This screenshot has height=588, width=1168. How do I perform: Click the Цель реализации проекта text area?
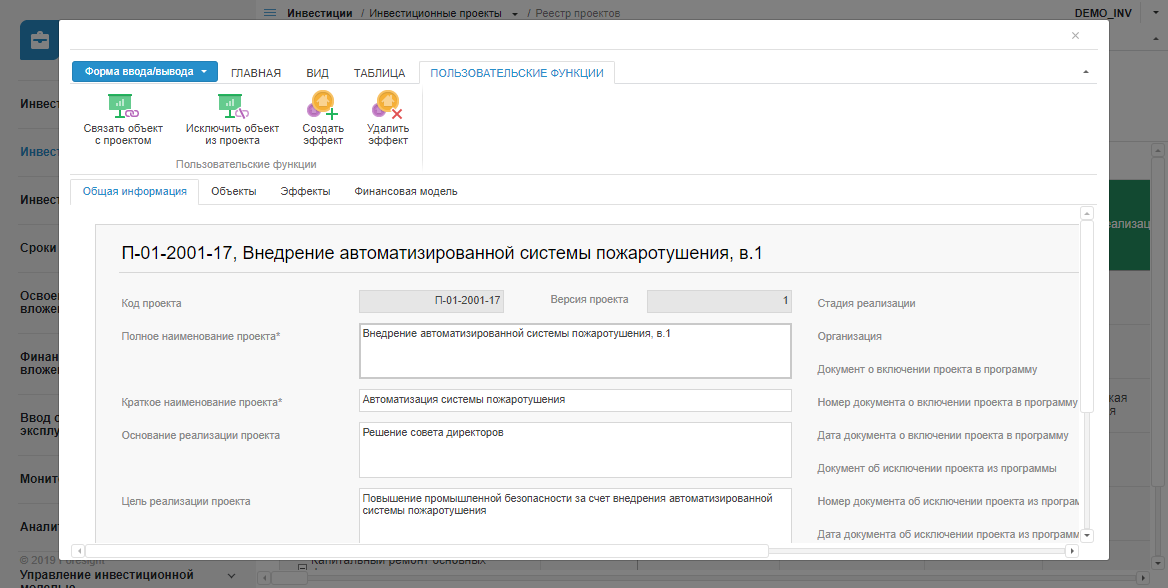tap(575, 516)
